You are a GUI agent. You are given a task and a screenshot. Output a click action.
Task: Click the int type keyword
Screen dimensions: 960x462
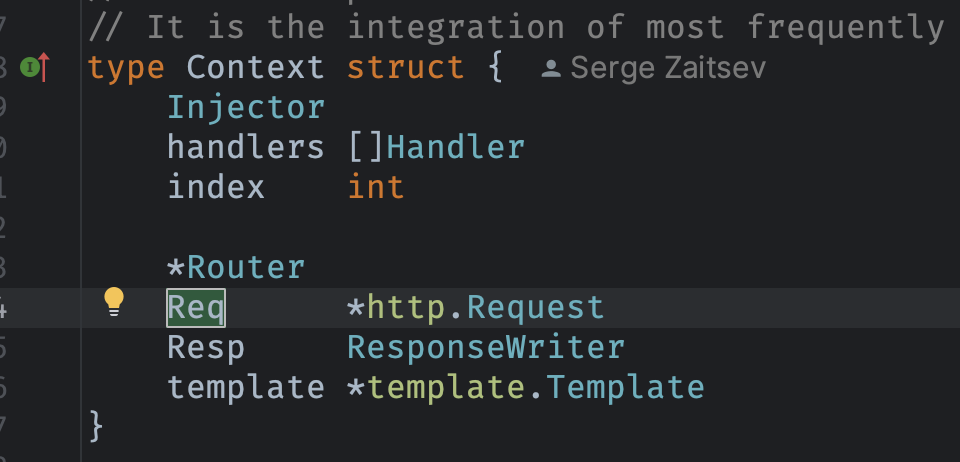point(376,187)
